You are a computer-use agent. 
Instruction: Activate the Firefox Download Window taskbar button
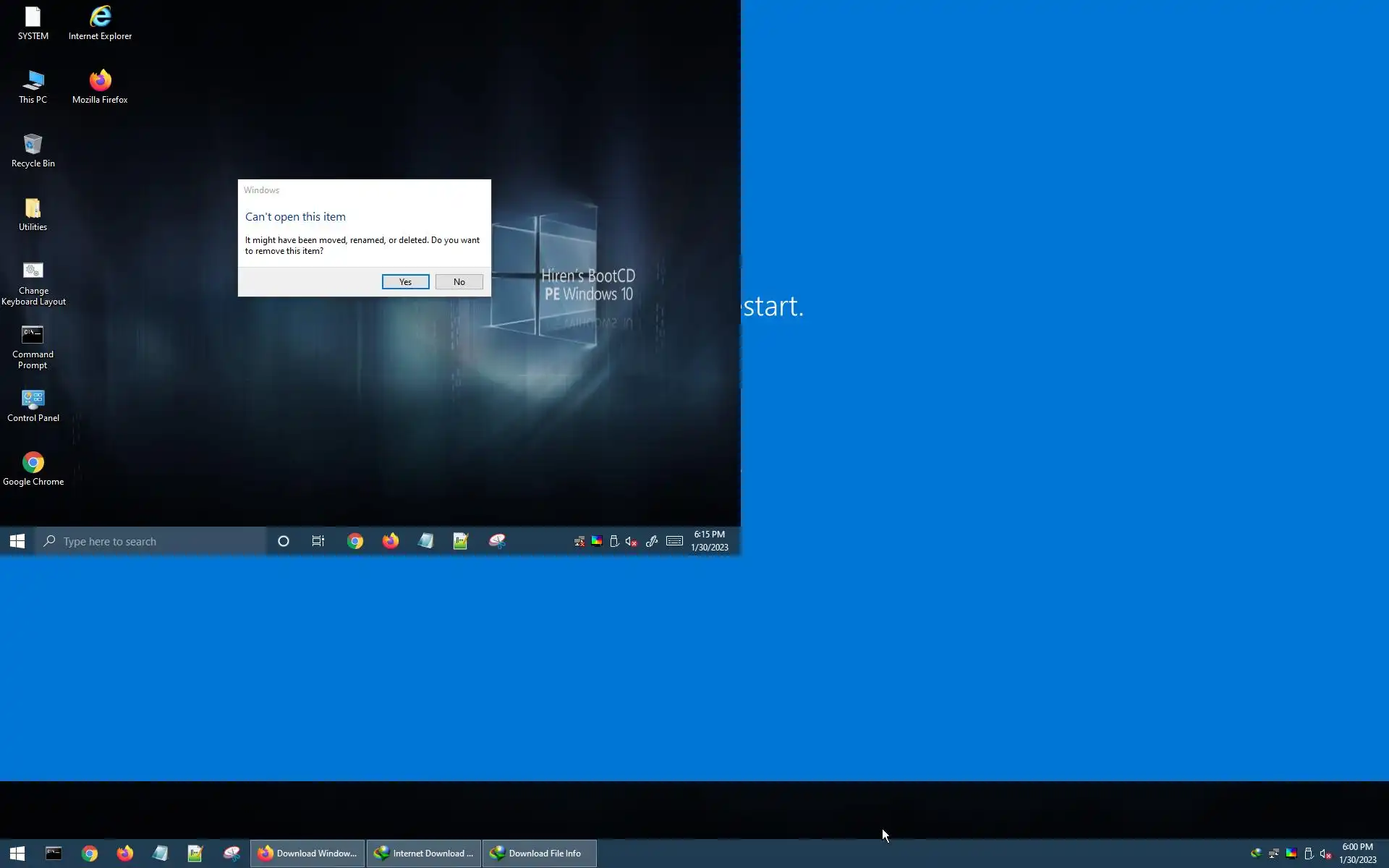point(307,854)
